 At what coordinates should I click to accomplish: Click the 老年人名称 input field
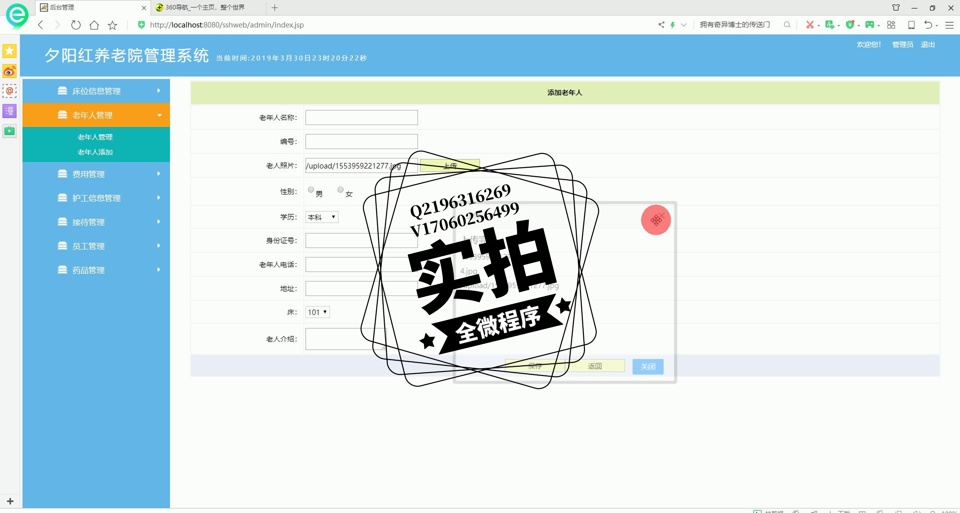point(361,118)
